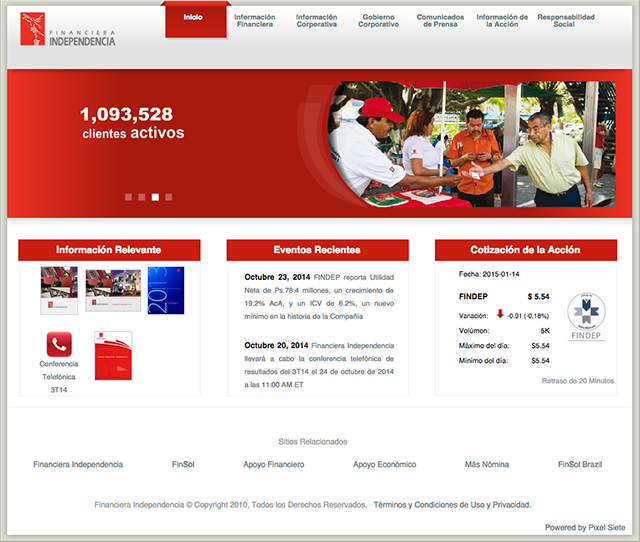Open the Responsabilidad Social menu
The image size is (640, 542).
click(566, 21)
